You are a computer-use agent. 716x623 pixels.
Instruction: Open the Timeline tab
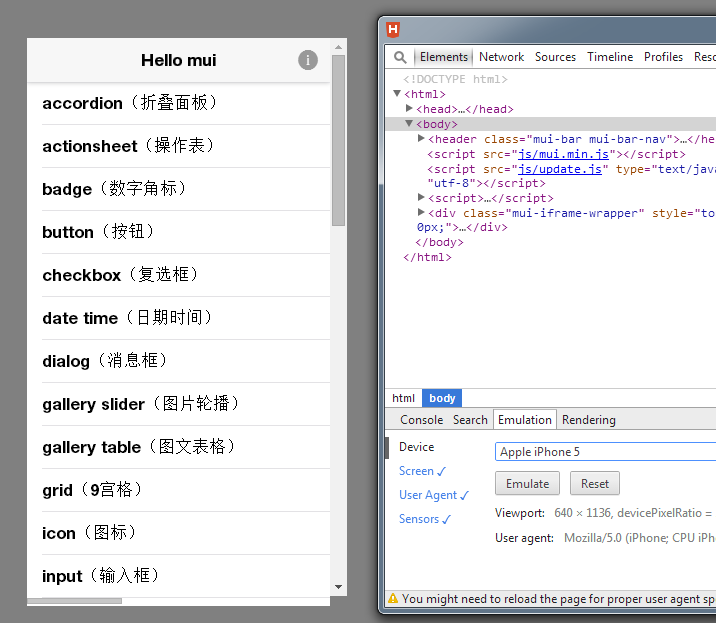tap(610, 57)
